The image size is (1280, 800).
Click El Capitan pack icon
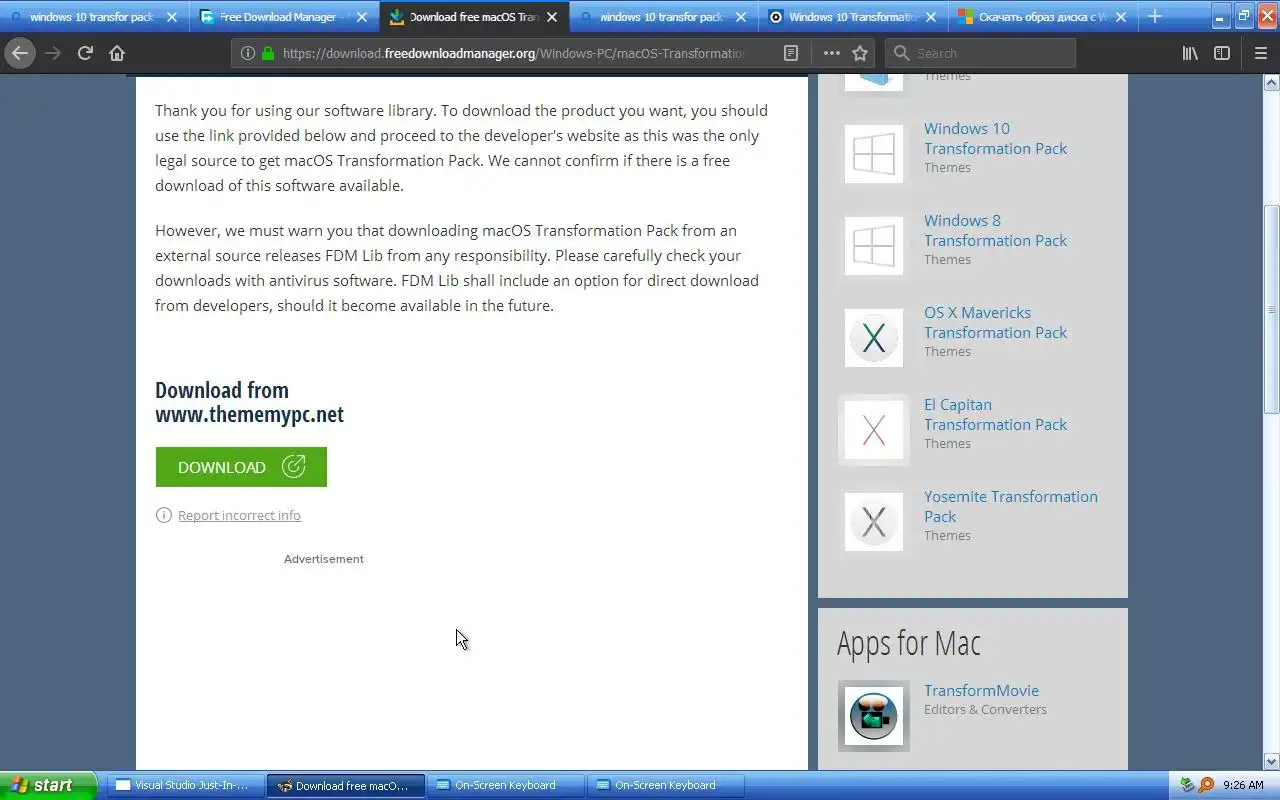point(874,430)
